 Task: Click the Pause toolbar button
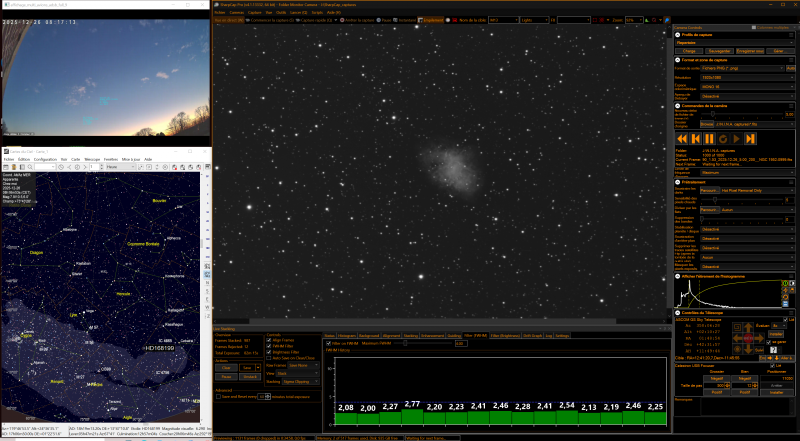(x=384, y=20)
